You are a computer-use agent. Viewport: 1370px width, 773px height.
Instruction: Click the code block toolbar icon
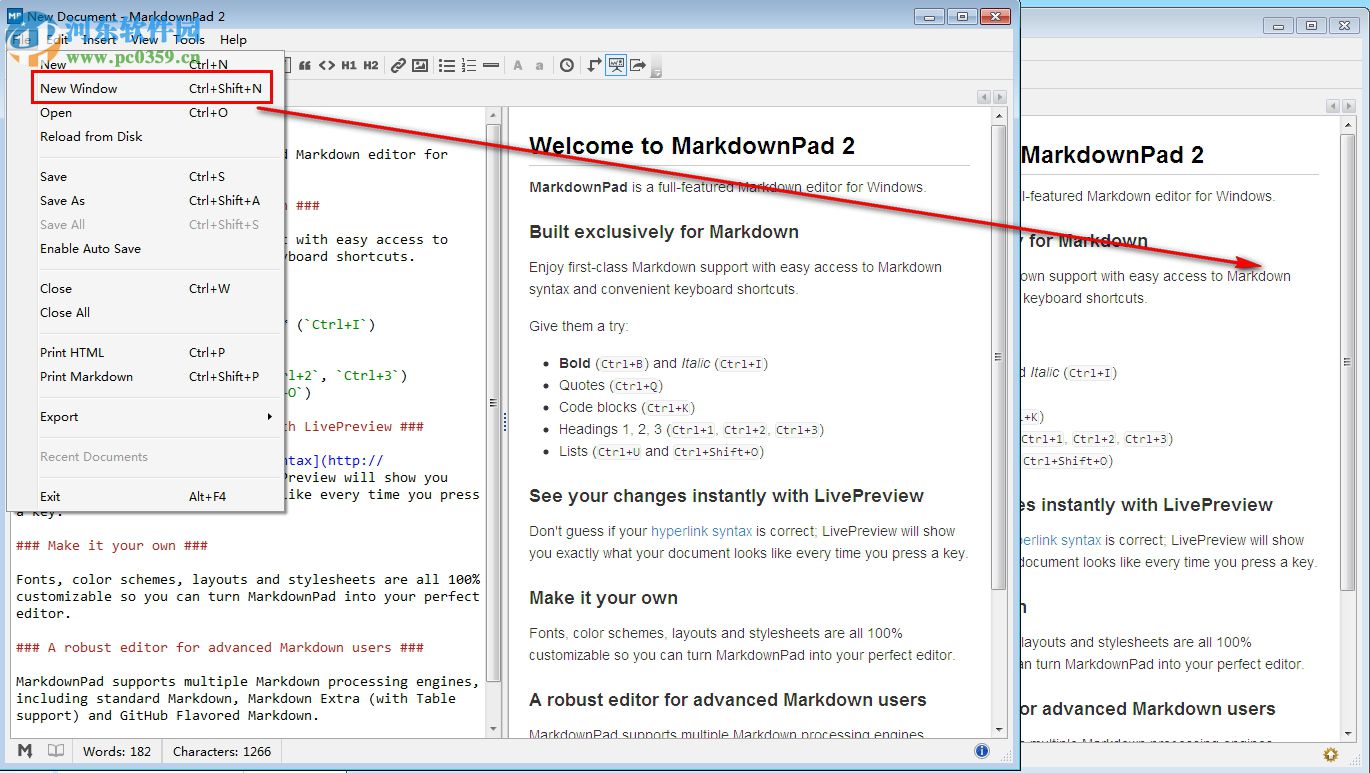(x=327, y=65)
